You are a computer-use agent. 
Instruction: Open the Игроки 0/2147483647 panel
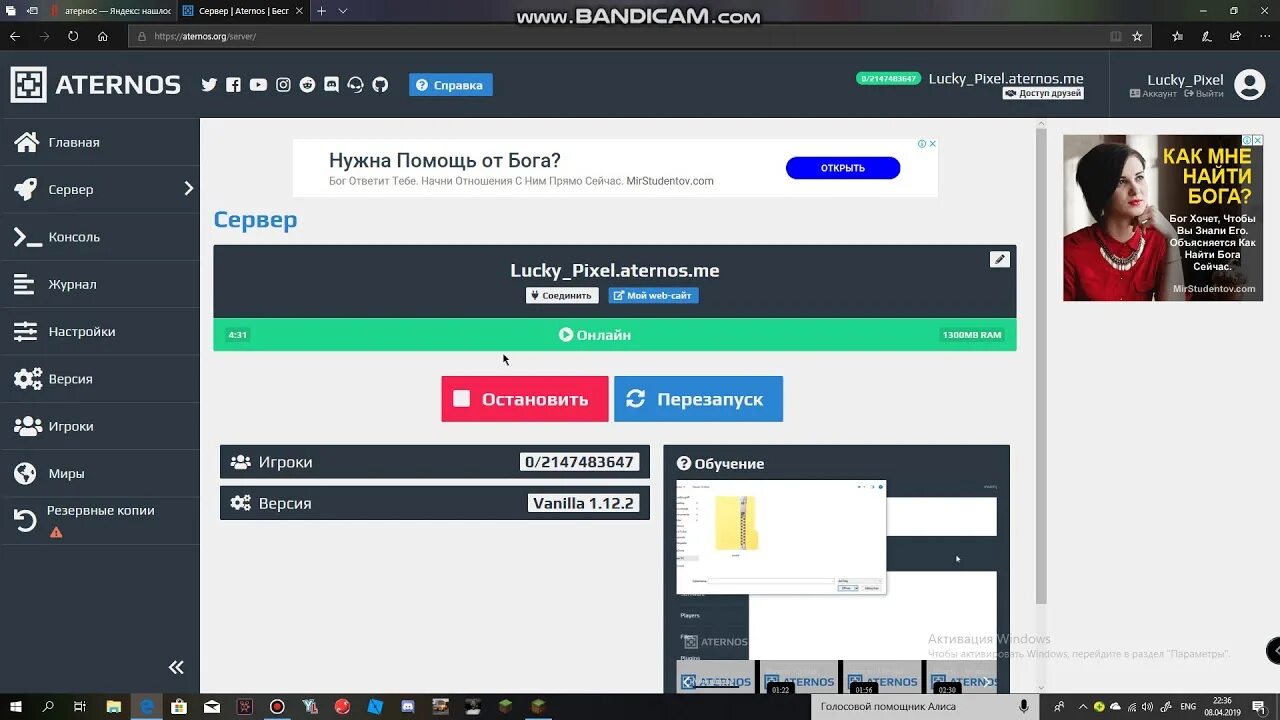(x=435, y=462)
